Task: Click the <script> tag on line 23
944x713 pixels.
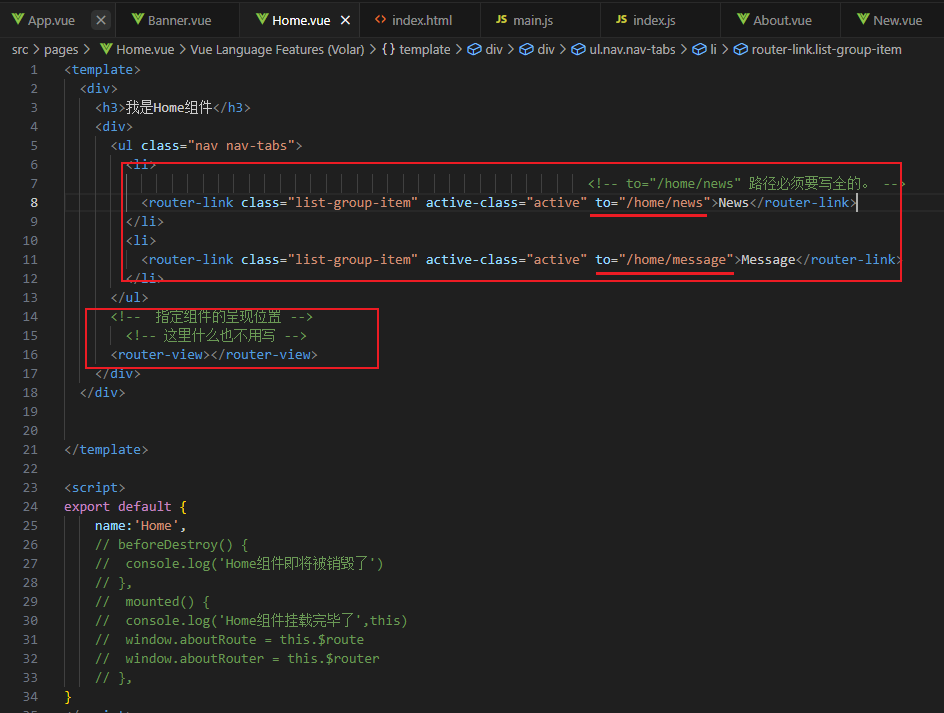Action: point(95,488)
